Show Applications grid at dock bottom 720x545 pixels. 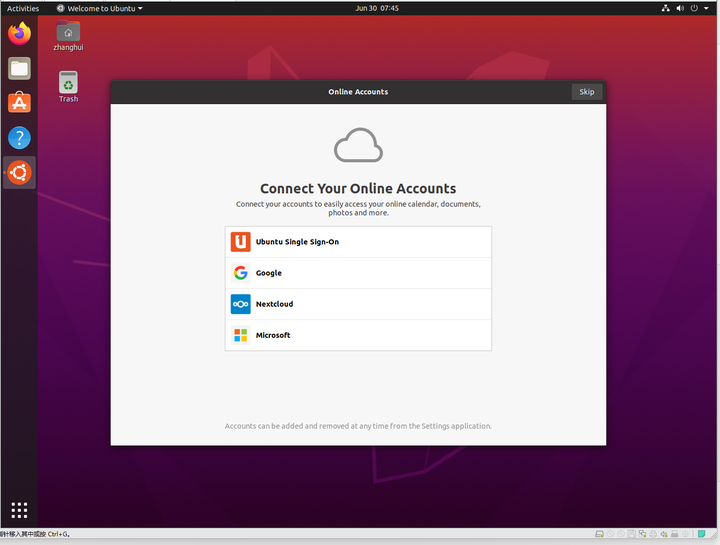pyautogui.click(x=19, y=510)
